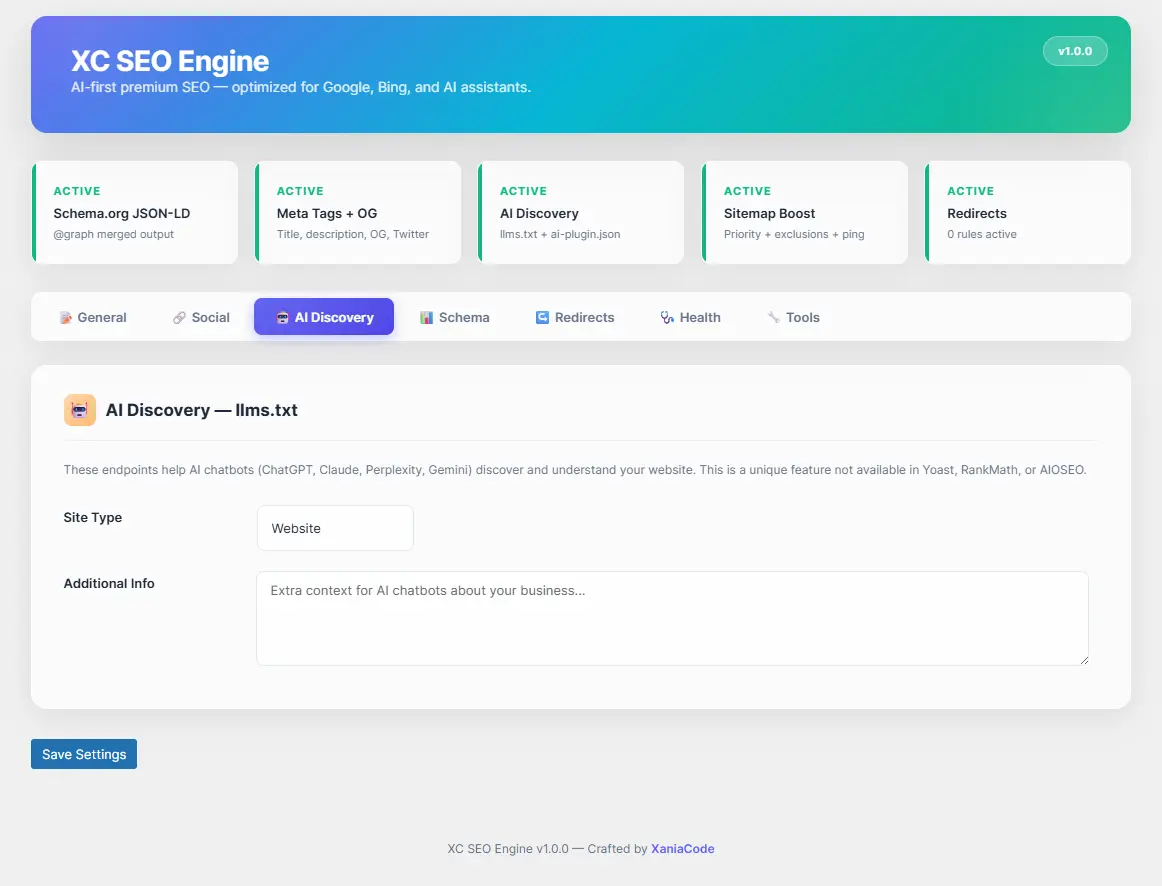The image size is (1162, 886).
Task: Click the resize handle on Additional Info textarea
Action: (x=1084, y=660)
